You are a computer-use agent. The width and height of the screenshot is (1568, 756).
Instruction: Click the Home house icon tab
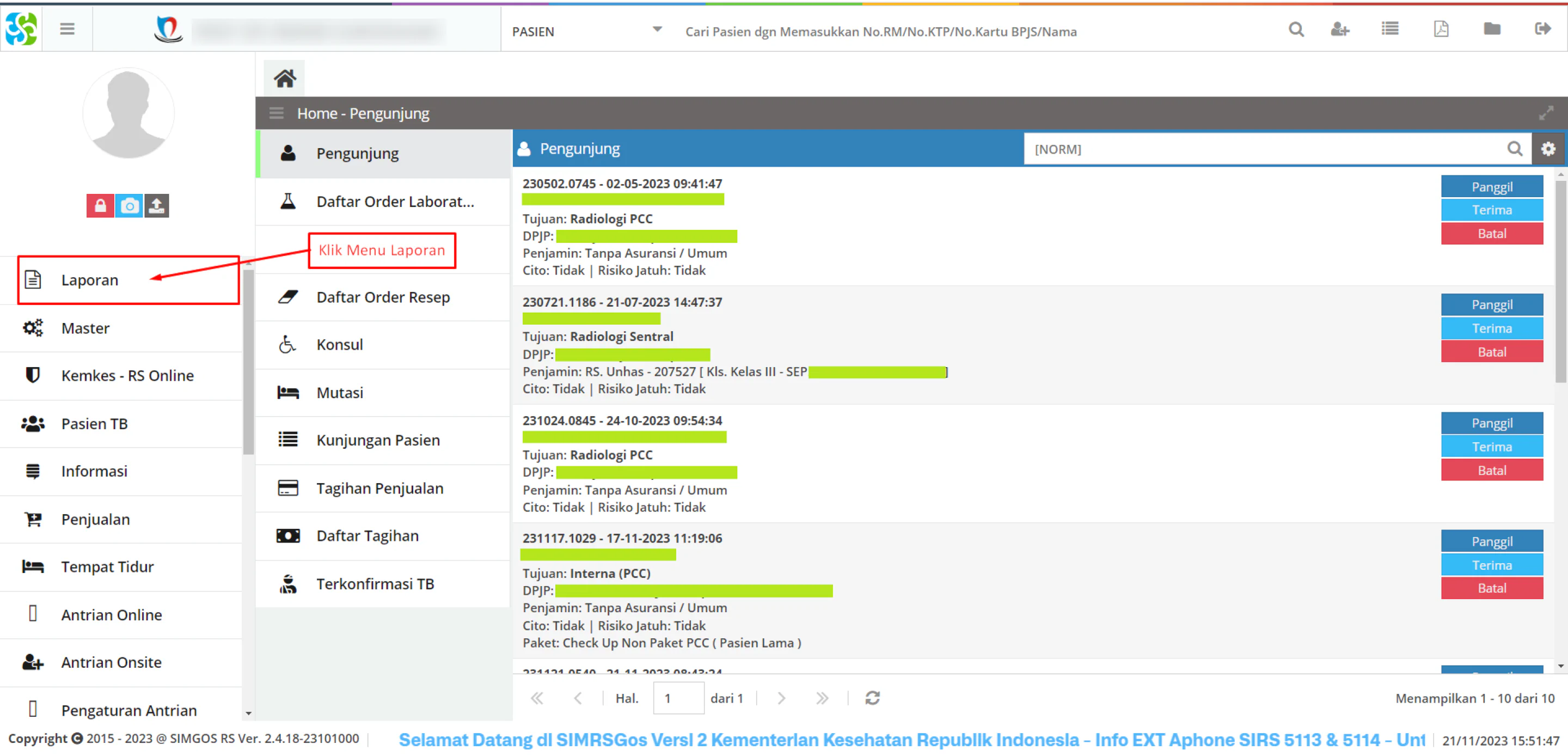[284, 78]
